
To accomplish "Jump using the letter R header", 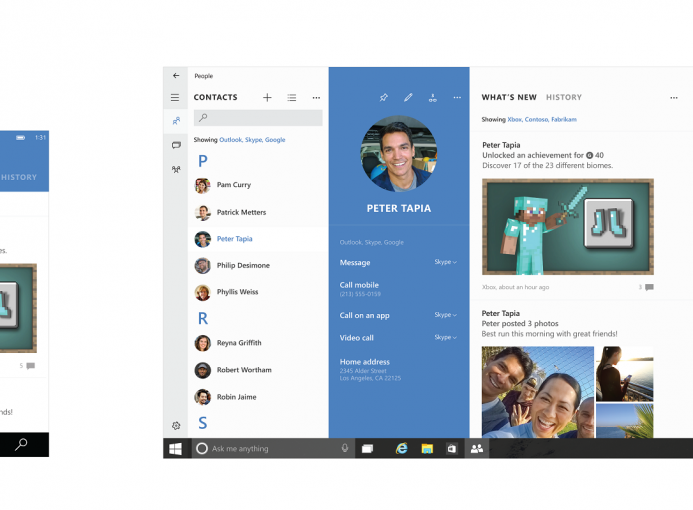I will click(x=203, y=318).
